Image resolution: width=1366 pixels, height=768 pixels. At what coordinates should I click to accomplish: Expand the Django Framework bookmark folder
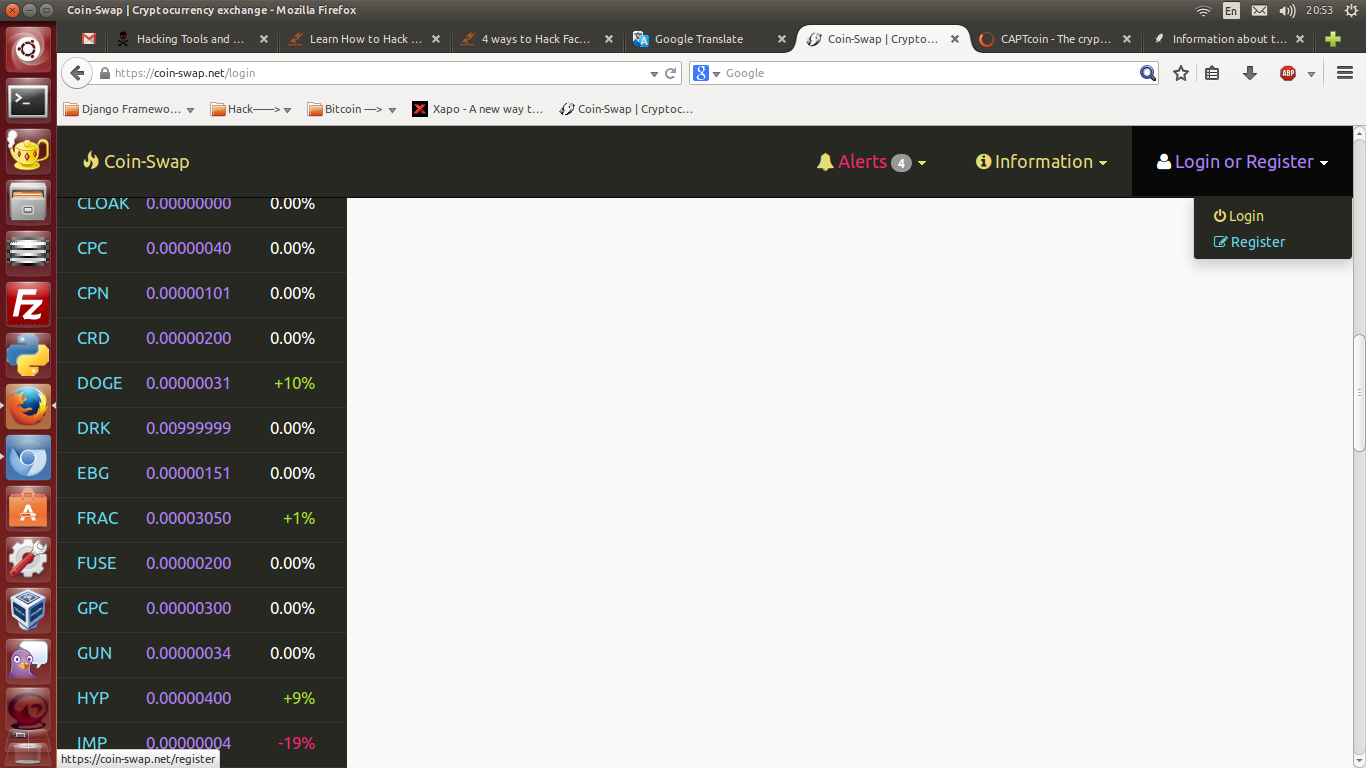click(x=129, y=109)
